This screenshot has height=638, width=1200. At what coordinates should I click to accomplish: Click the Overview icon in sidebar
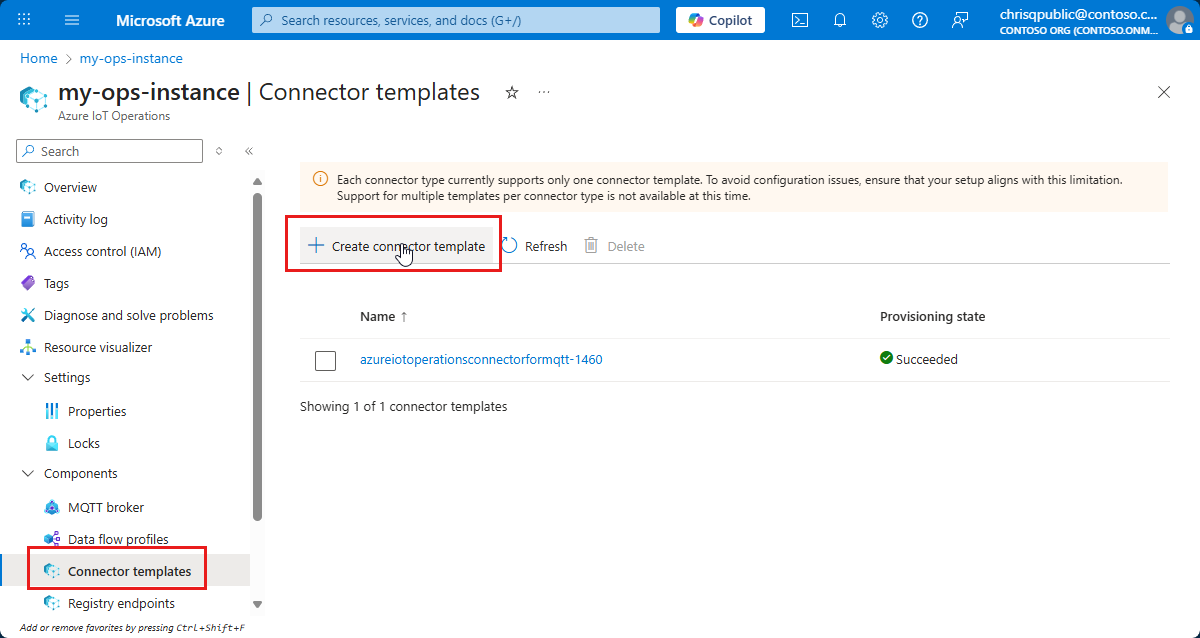(x=28, y=187)
